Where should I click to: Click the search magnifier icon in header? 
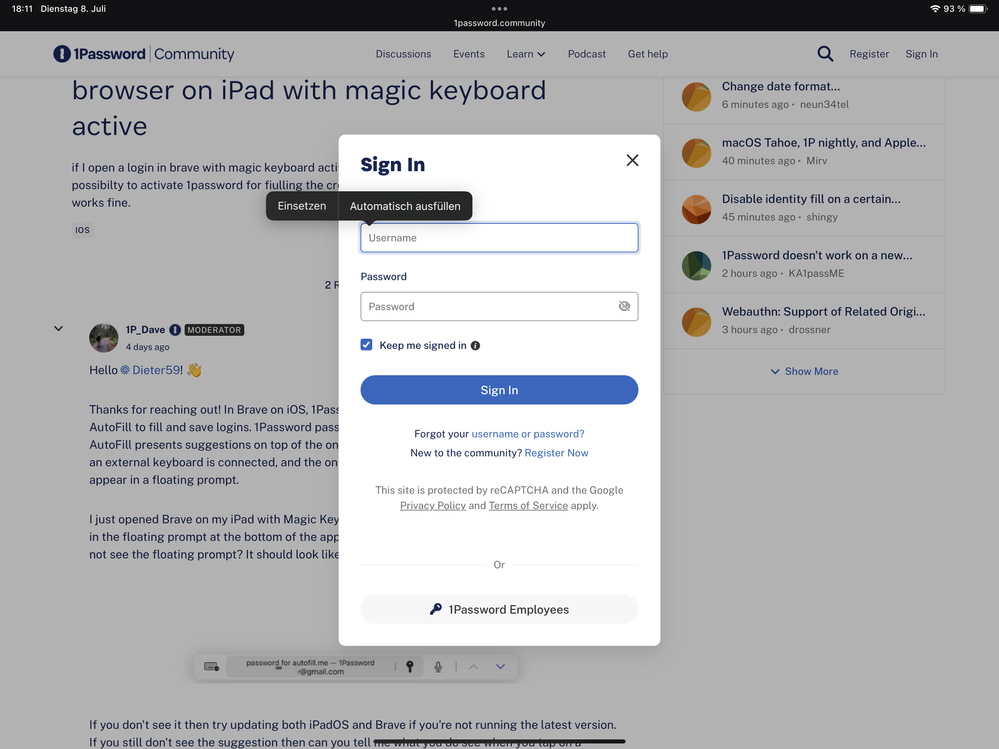point(825,54)
